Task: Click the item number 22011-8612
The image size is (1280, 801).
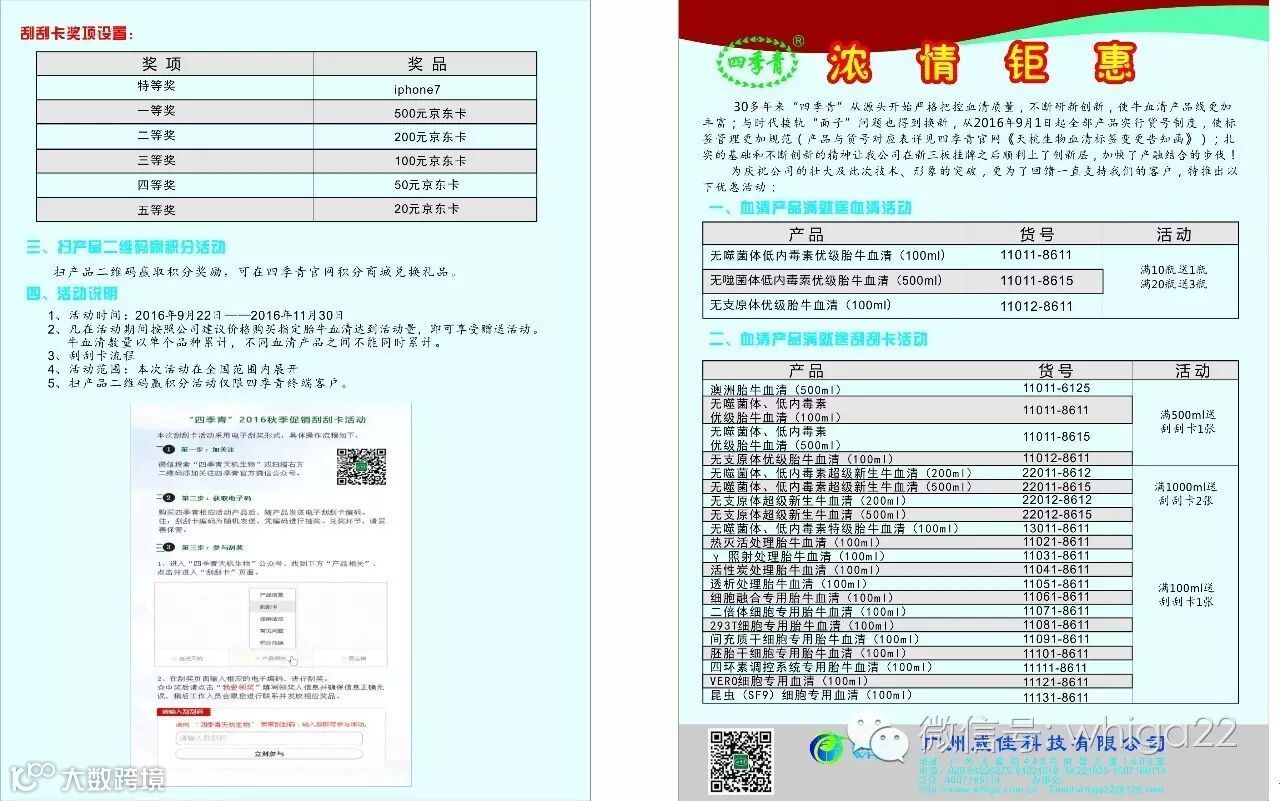Action: 1056,473
